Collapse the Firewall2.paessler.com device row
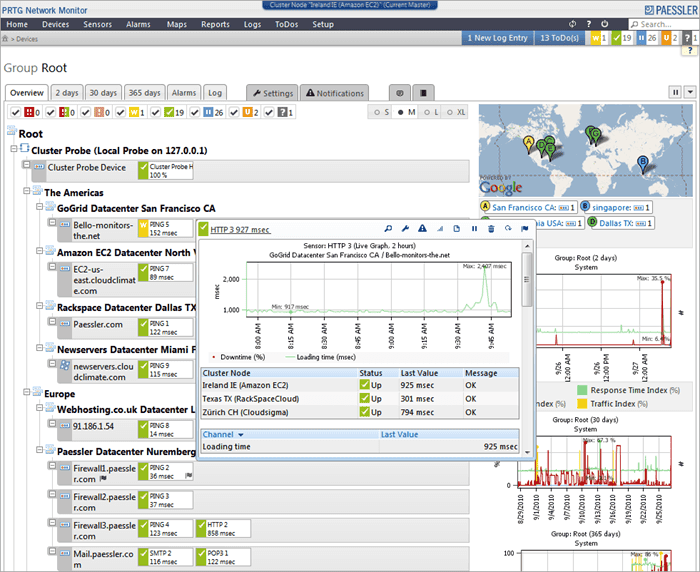The height and width of the screenshot is (572, 700). point(52,494)
